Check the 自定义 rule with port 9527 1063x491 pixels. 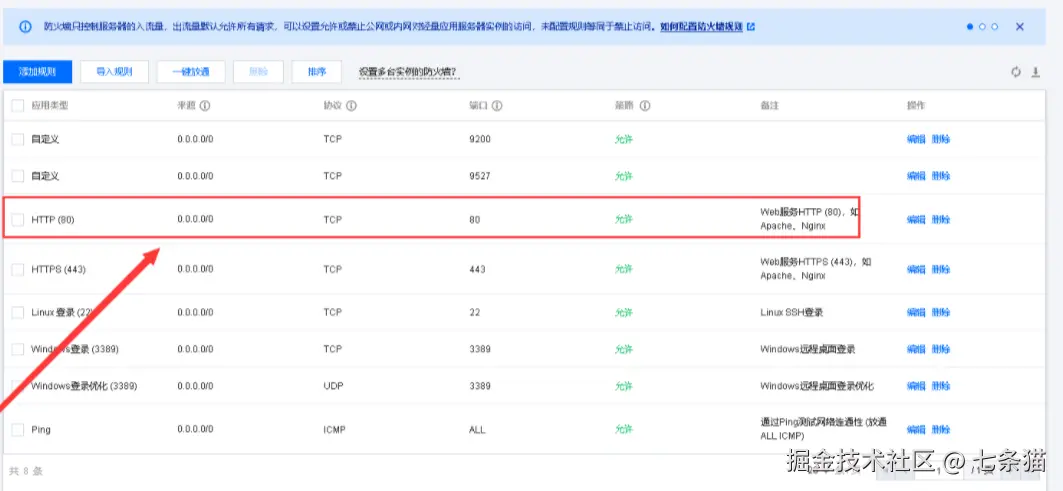(18, 176)
